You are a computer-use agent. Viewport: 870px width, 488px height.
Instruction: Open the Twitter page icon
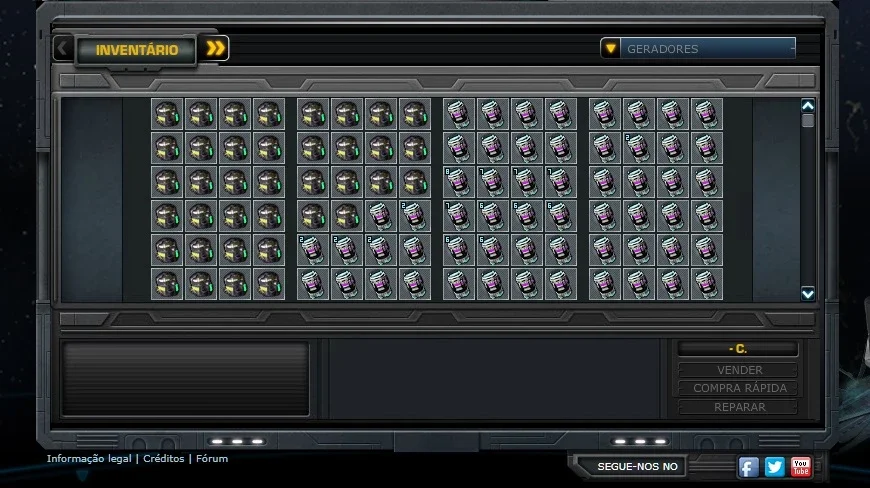point(775,467)
